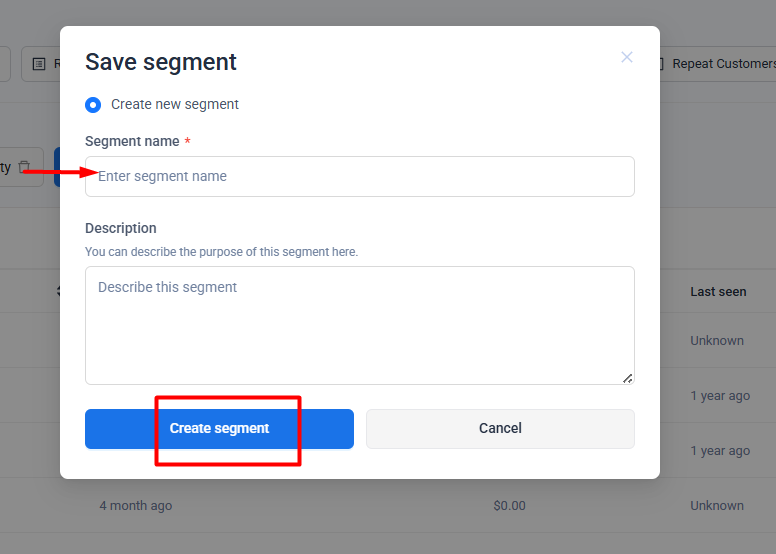The width and height of the screenshot is (776, 554).
Task: Click the list icon on the left segment tab
Action: [39, 64]
